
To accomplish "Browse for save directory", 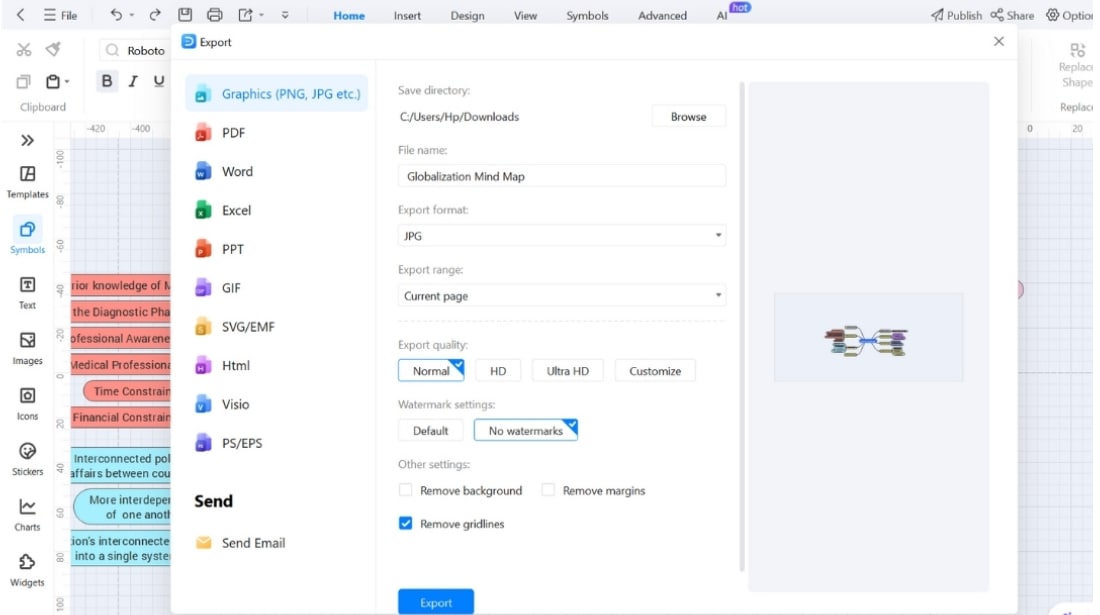I will pos(688,116).
